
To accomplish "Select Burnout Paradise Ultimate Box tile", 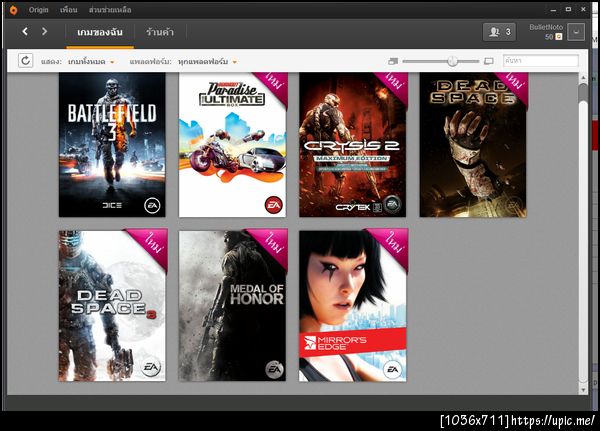I will [x=232, y=145].
